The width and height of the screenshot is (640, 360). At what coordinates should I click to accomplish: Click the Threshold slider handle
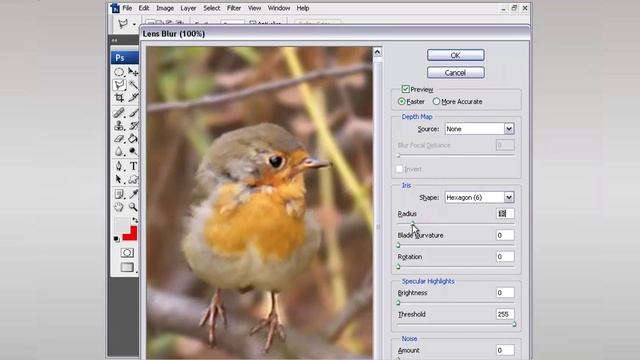(514, 324)
